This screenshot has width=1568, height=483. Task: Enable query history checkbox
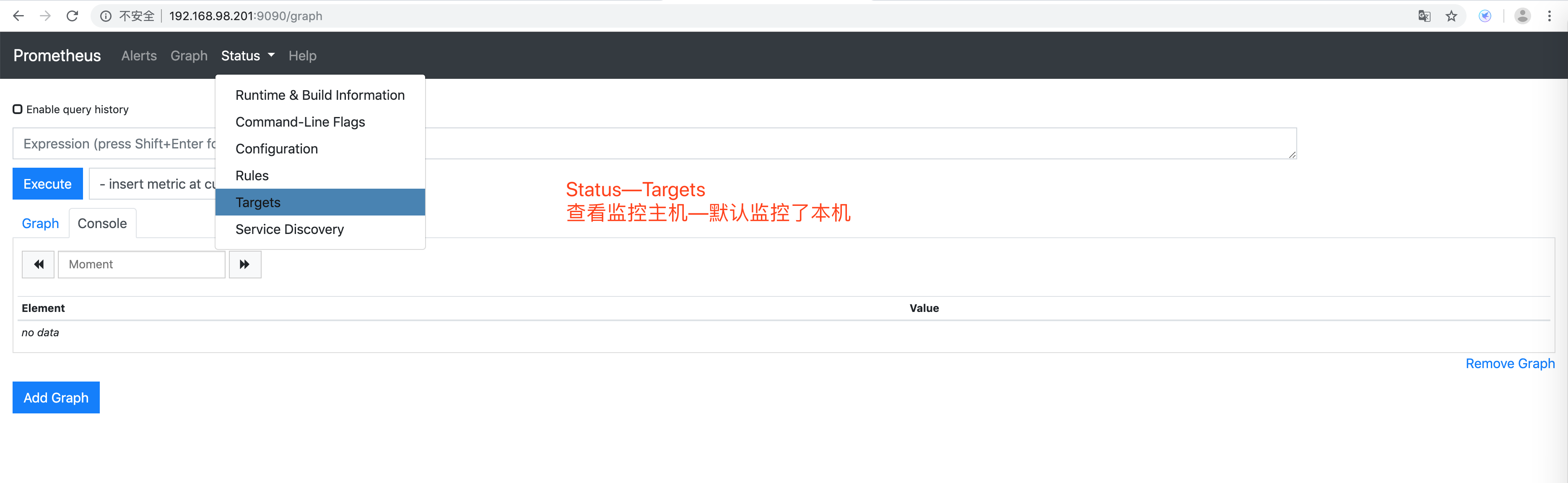tap(18, 109)
